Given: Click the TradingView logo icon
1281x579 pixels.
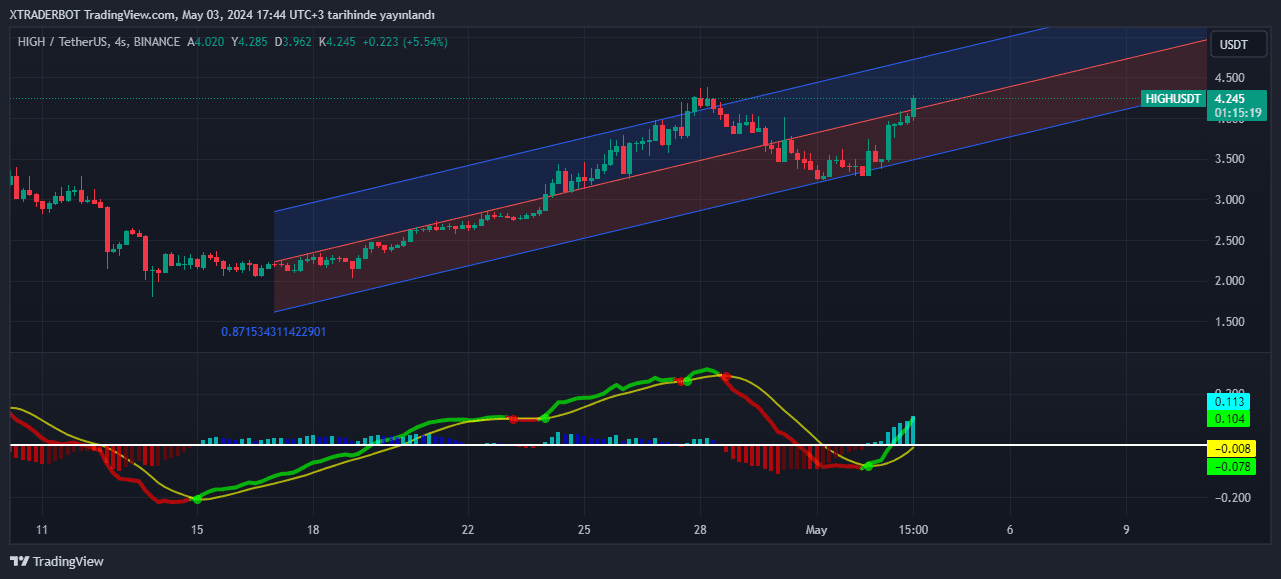Looking at the screenshot, I should 17,561.
